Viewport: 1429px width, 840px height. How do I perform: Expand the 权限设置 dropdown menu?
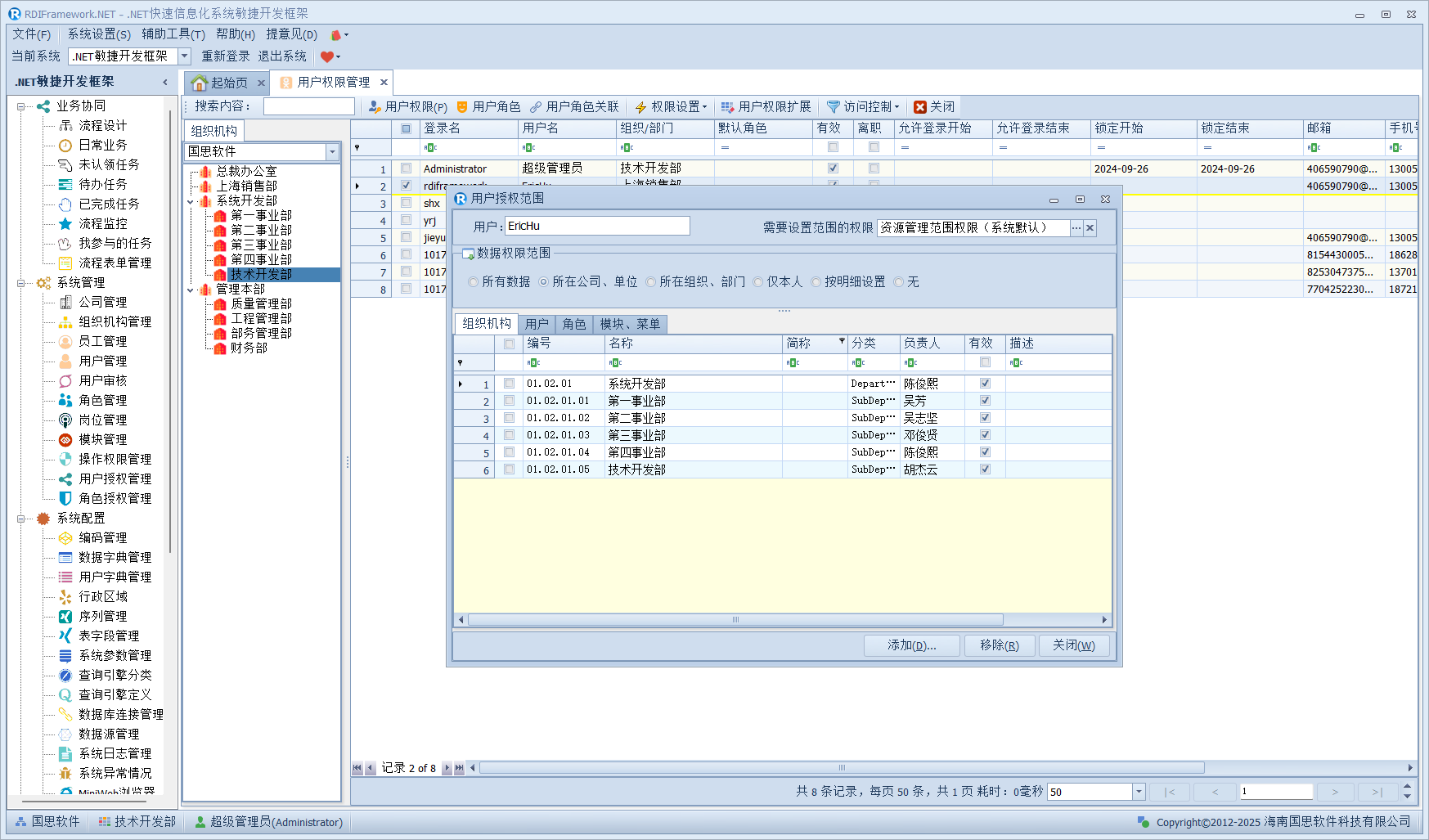[704, 107]
